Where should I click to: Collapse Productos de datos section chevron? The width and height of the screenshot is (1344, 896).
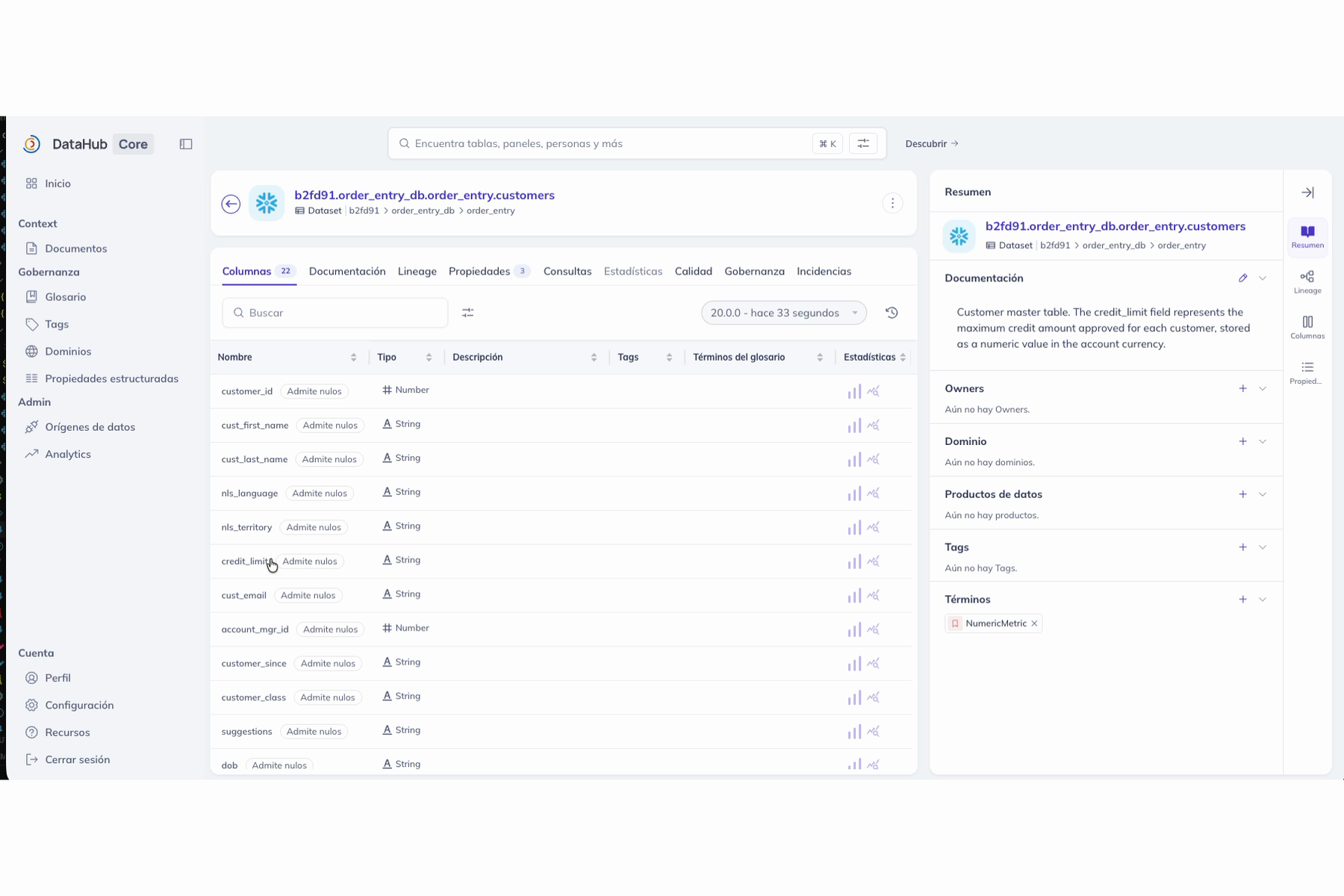tap(1263, 494)
